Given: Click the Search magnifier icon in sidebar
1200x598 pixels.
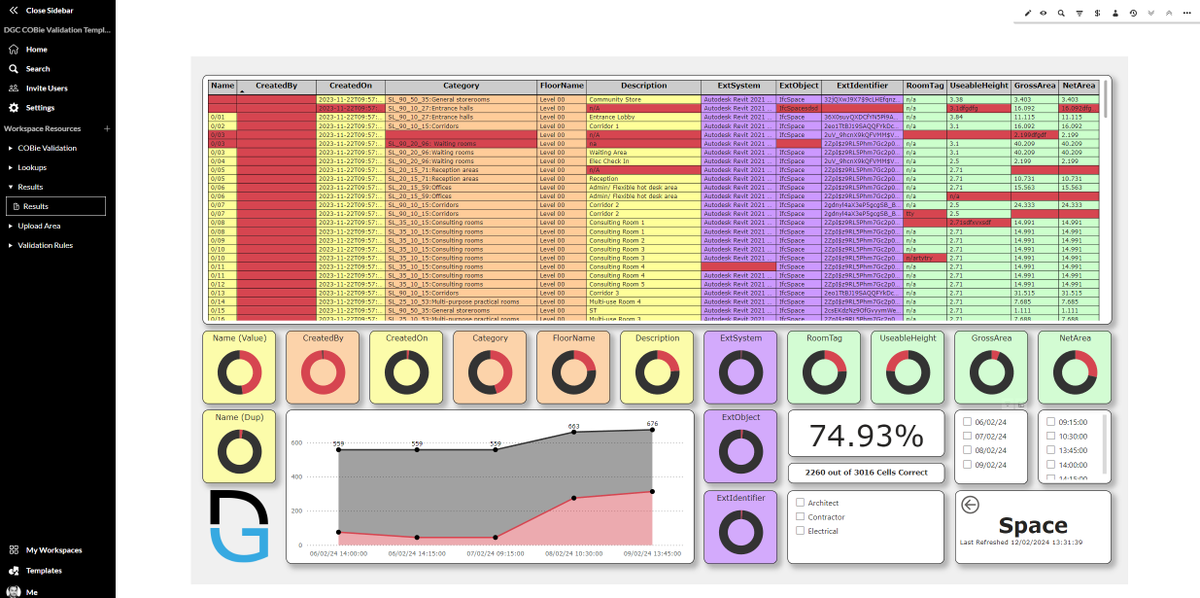Looking at the screenshot, I should (13, 69).
